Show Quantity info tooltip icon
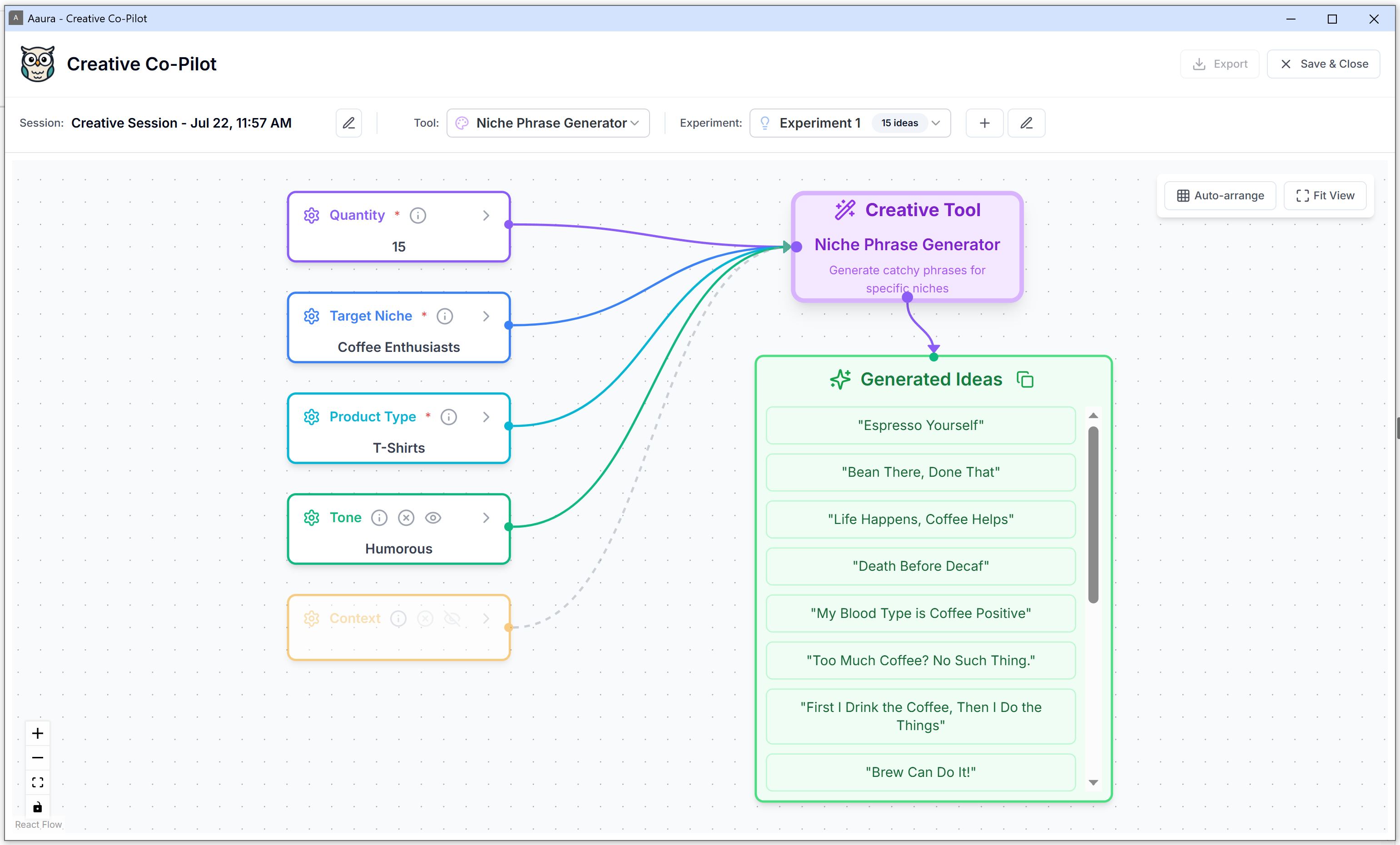1400x845 pixels. 417,216
